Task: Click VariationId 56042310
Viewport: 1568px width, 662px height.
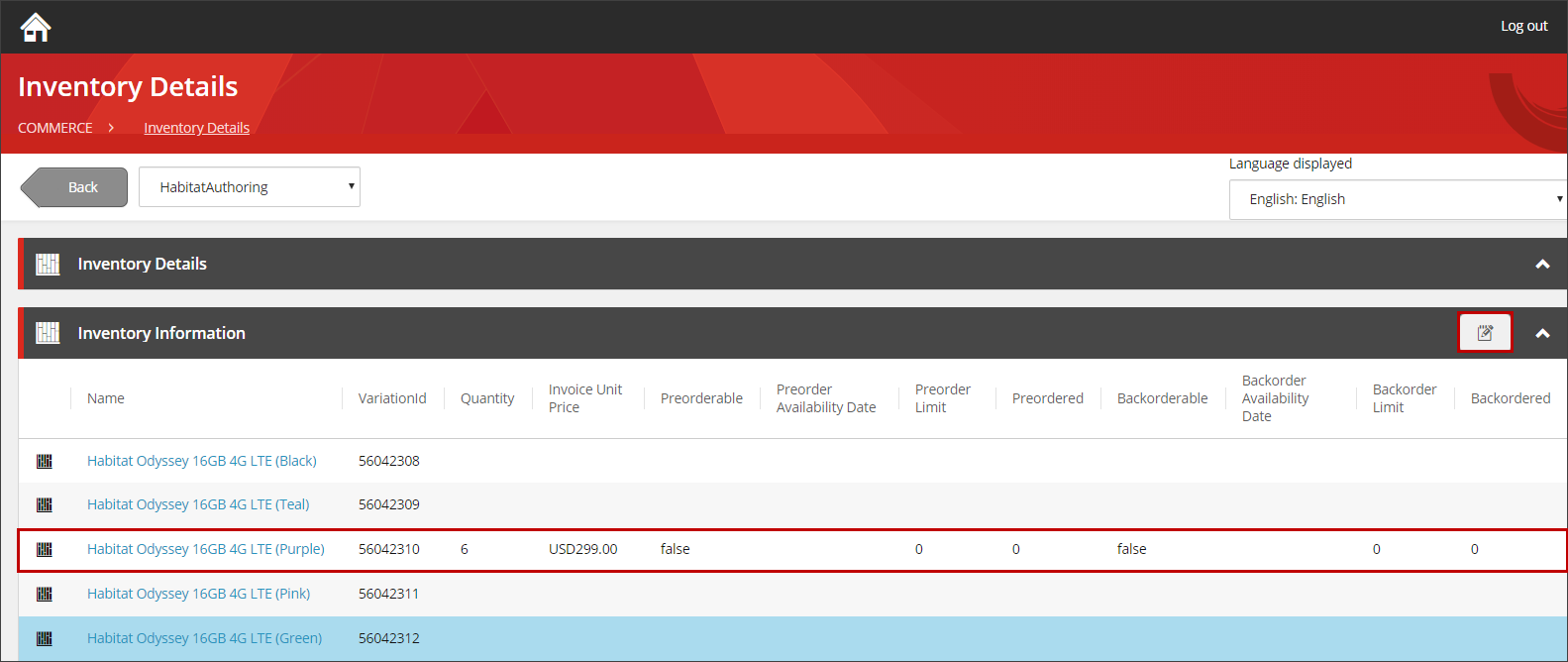Action: pyautogui.click(x=389, y=549)
